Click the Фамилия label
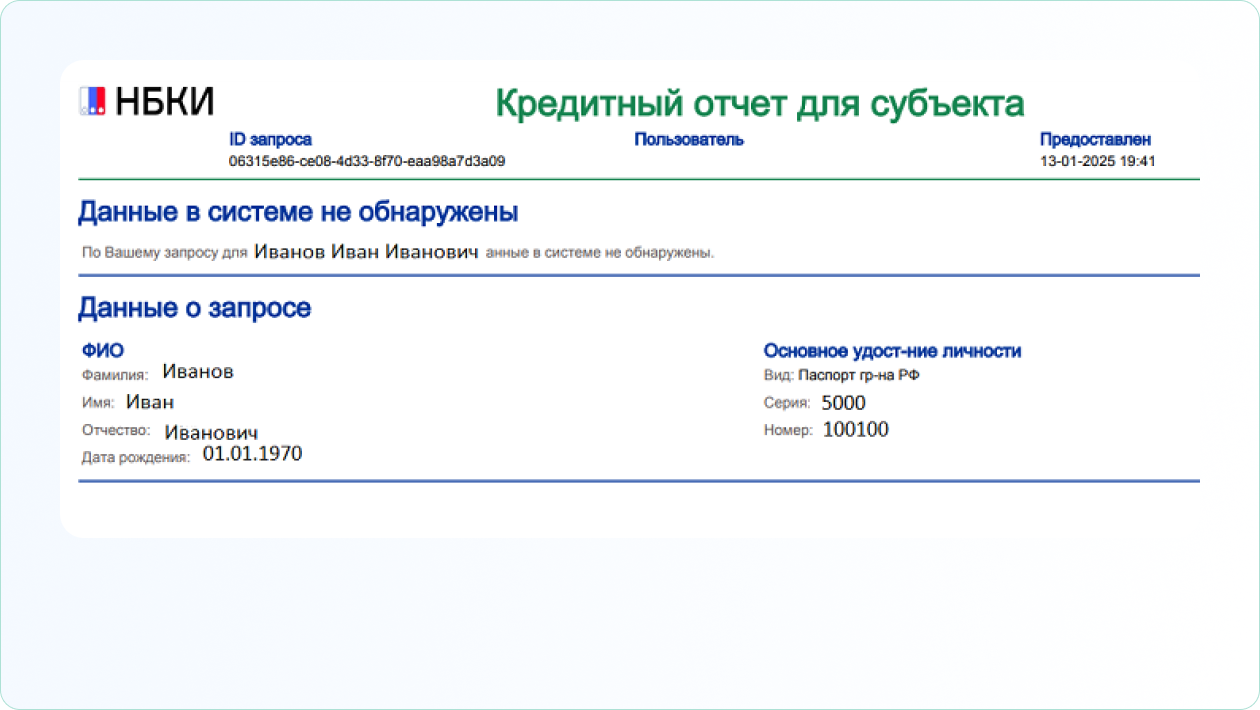Image resolution: width=1260 pixels, height=710 pixels. click(x=115, y=375)
